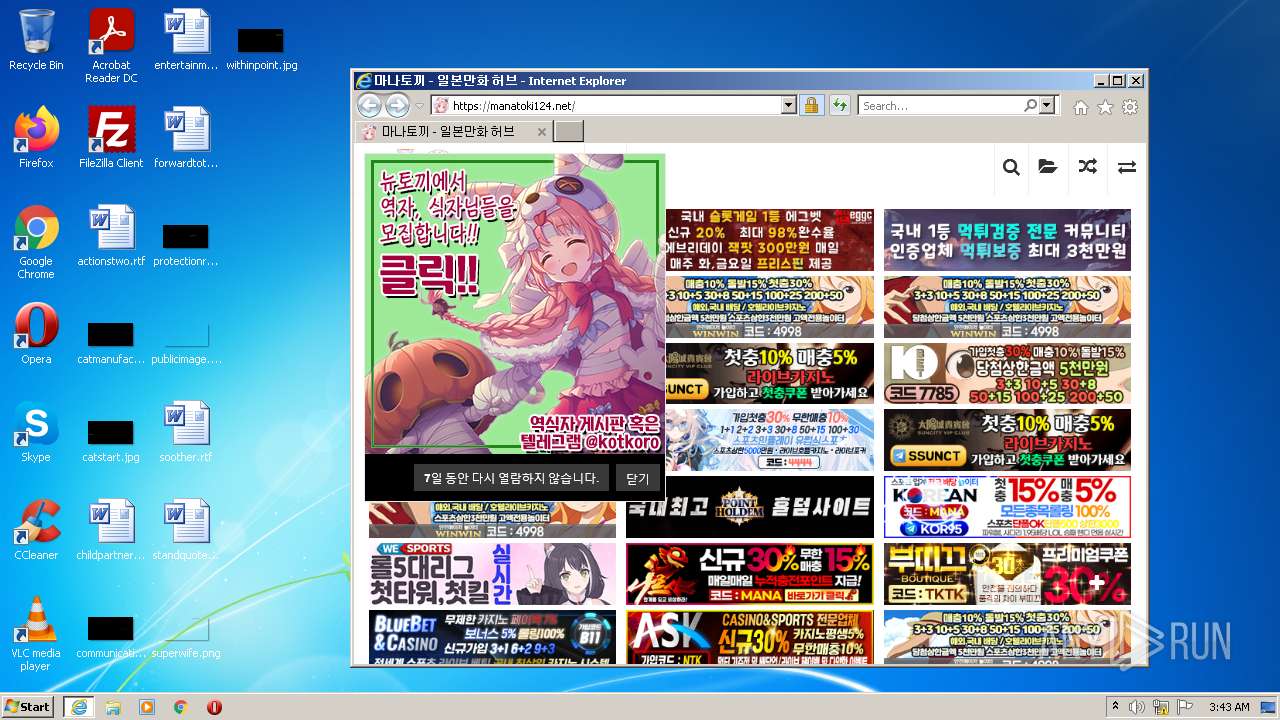The width and height of the screenshot is (1280, 720).
Task: Click the POINT HOLDEM 홀덤사이트 banner
Action: click(750, 506)
